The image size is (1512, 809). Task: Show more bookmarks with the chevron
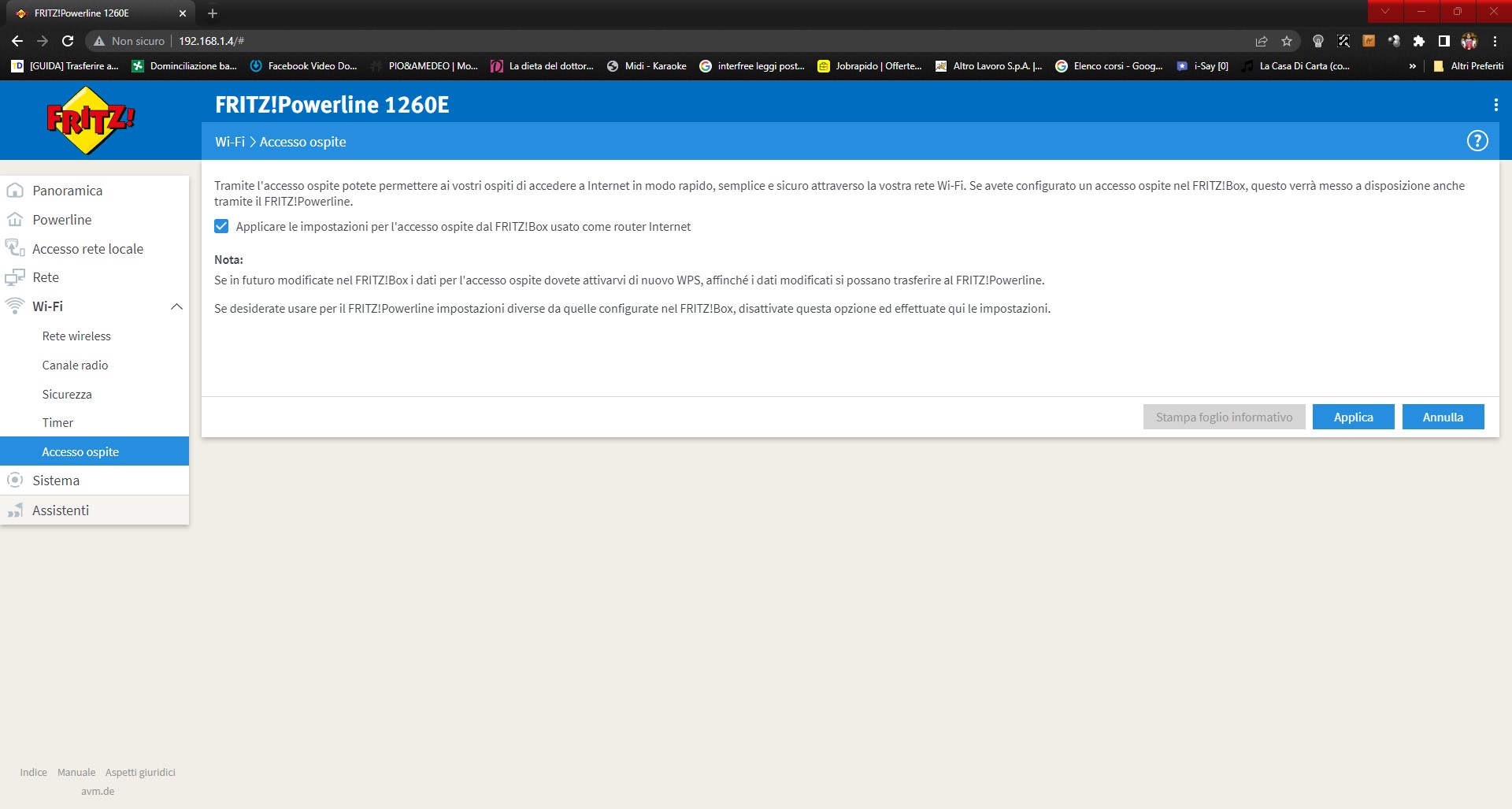pos(1413,66)
